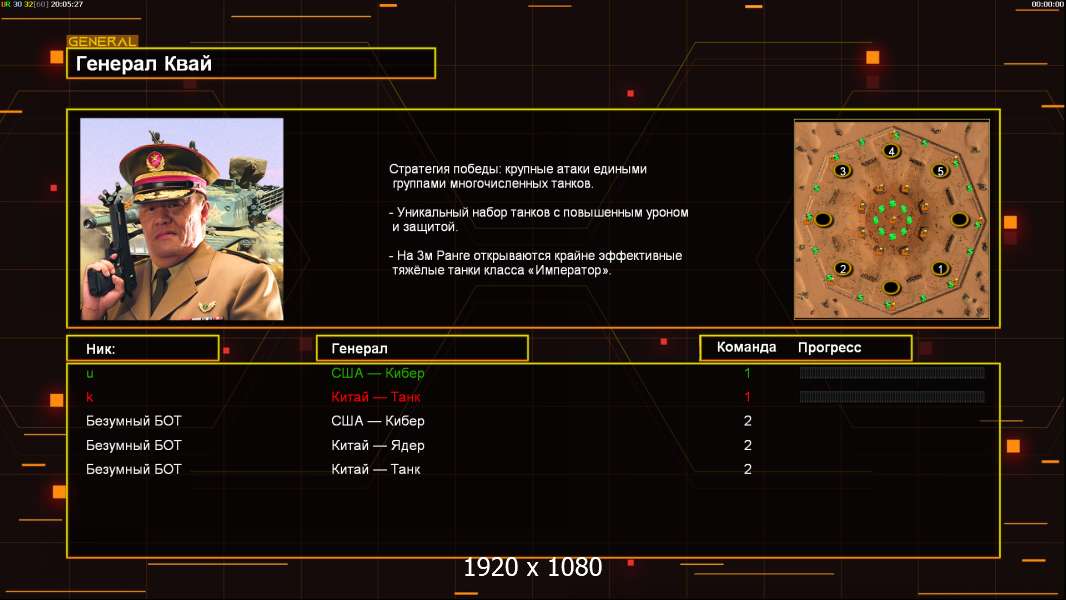Screen dimensions: 1066x600
Task: Click General Kwai's portrait image
Action: pos(182,219)
